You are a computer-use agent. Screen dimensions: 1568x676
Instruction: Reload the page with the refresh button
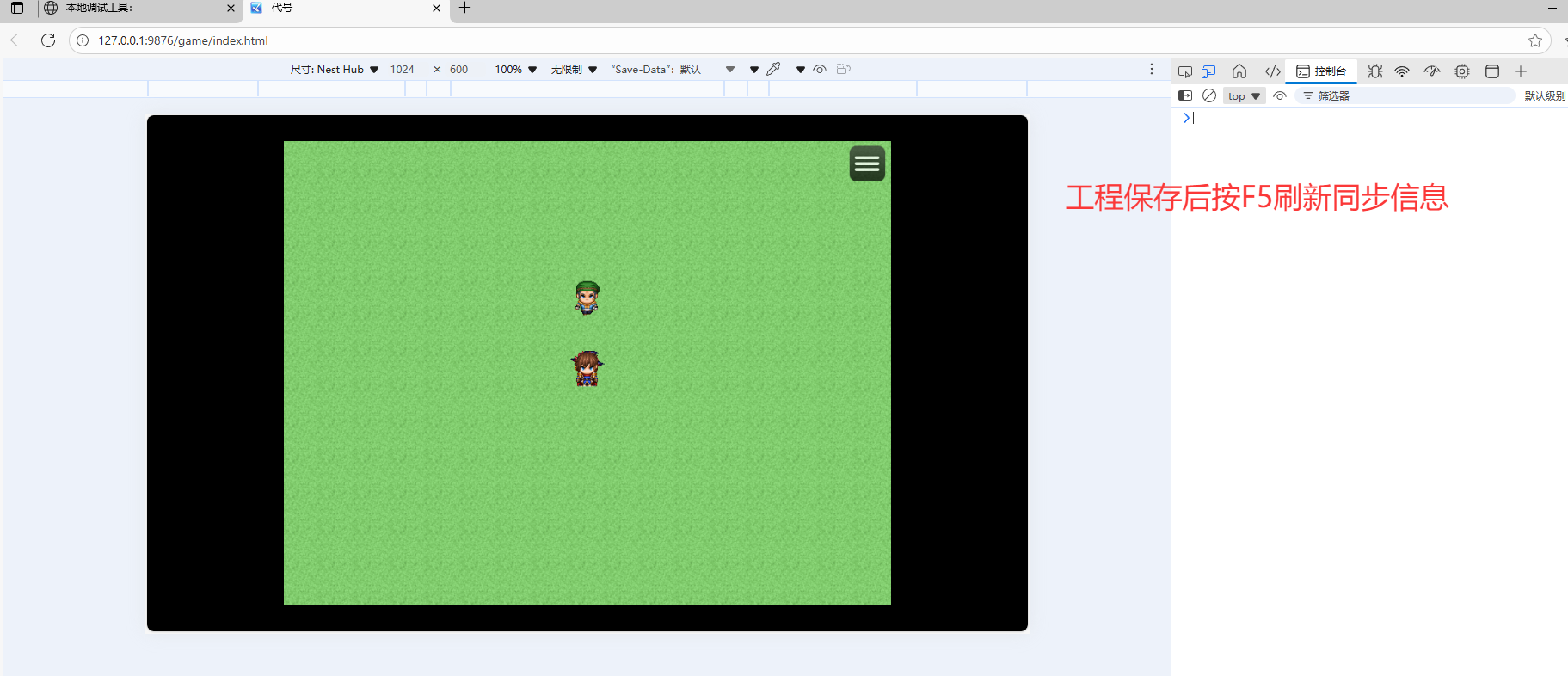coord(48,40)
